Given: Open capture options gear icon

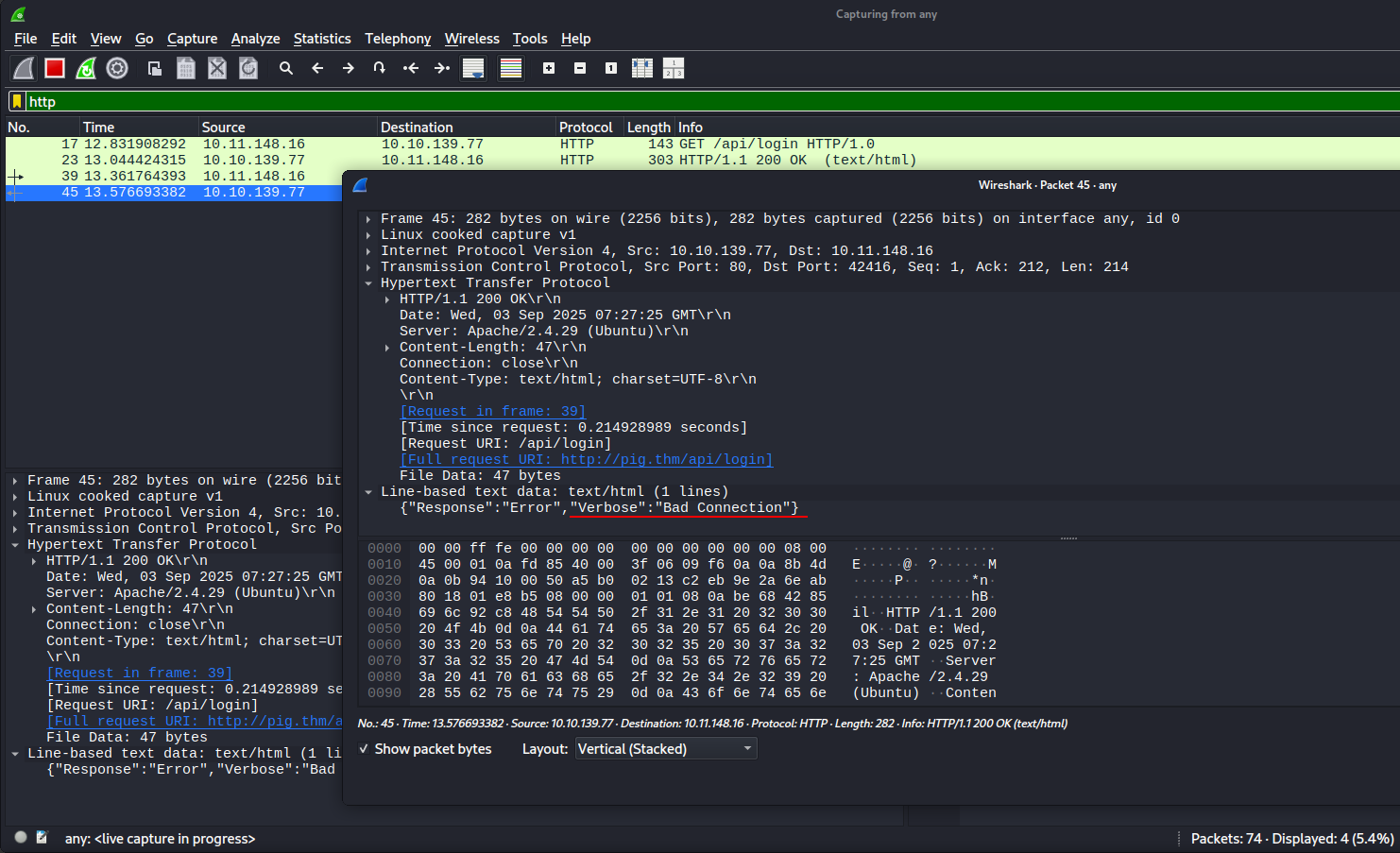Looking at the screenshot, I should pos(117,68).
